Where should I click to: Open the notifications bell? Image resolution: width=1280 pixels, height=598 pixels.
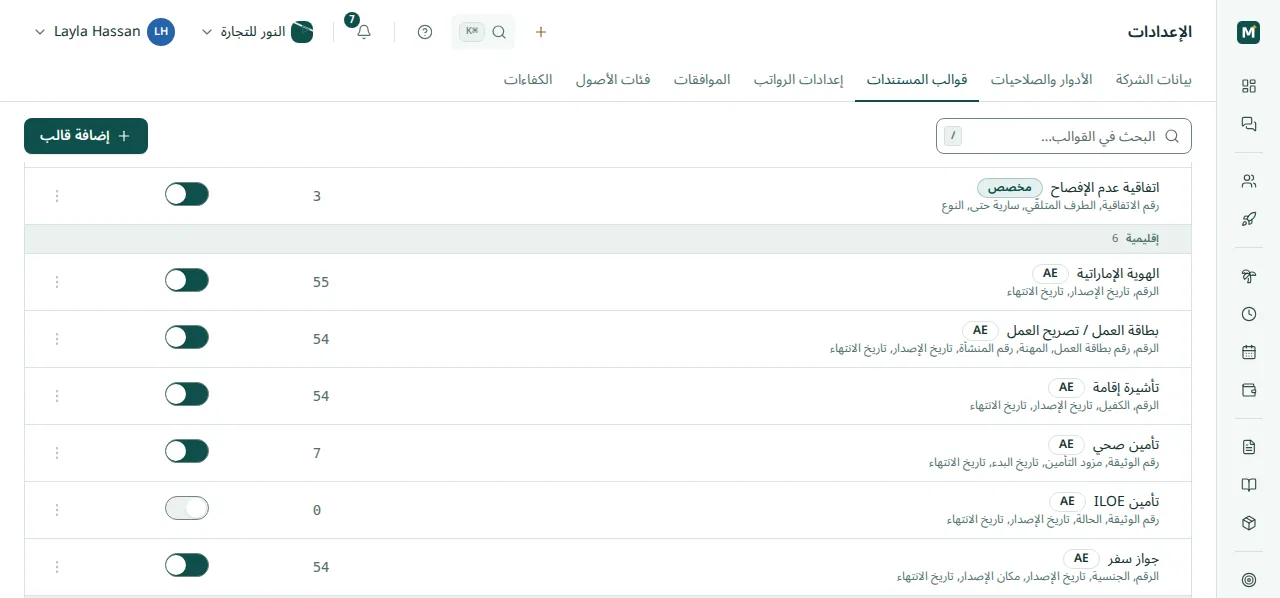coord(364,32)
